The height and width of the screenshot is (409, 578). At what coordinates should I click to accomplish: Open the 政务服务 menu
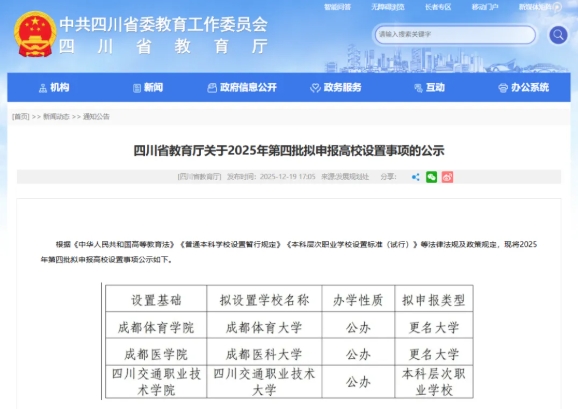pos(335,87)
